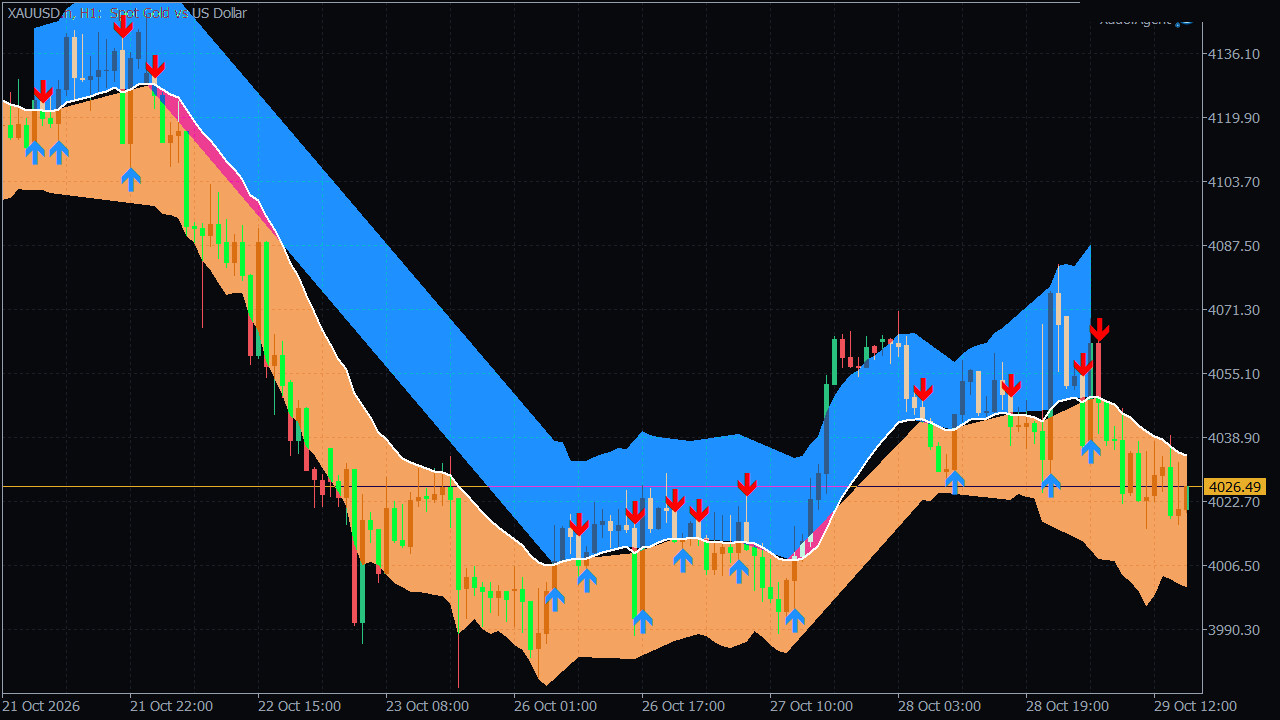The width and height of the screenshot is (1280, 720).
Task: Click the 28 Oct 19:00 time label
Action: 1067,706
